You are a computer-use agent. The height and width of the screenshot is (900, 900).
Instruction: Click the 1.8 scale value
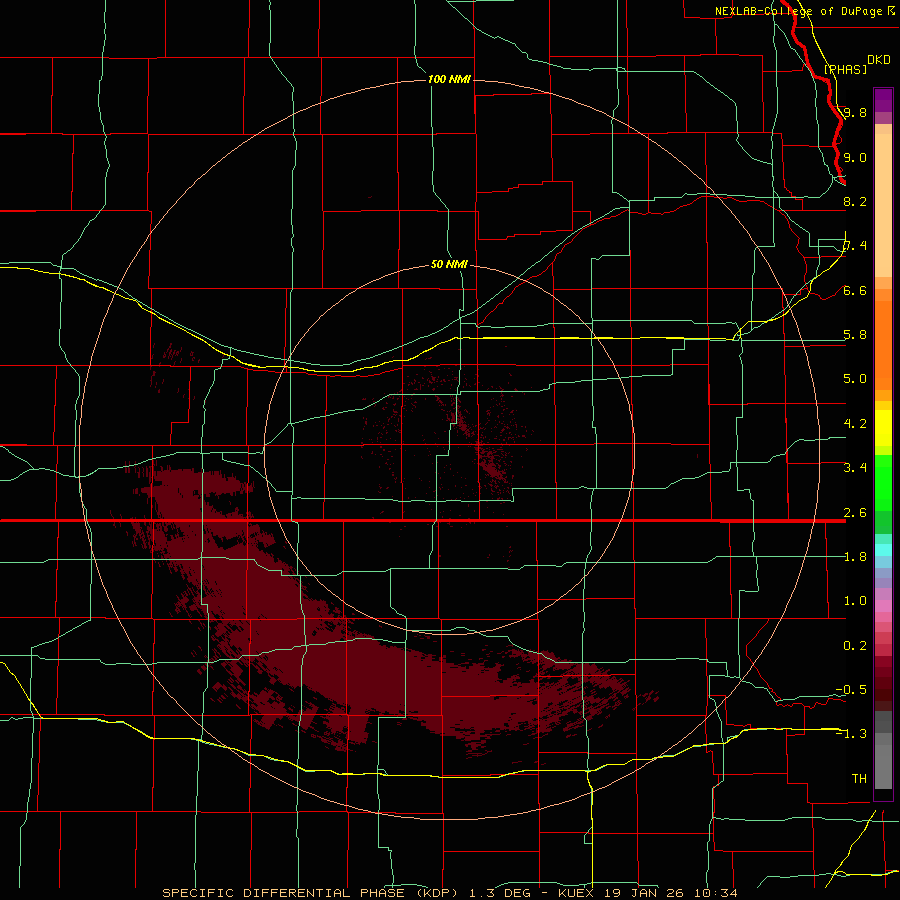(855, 557)
